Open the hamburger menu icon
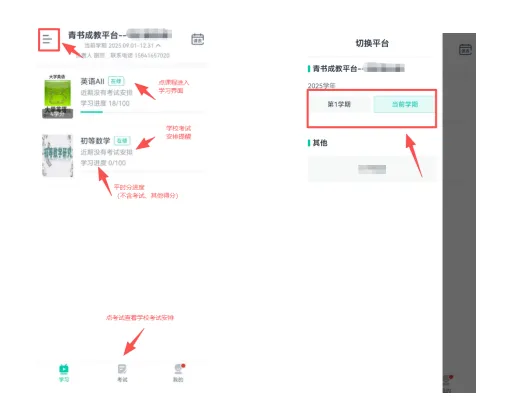Screen dimensions: 510x413 point(47,39)
